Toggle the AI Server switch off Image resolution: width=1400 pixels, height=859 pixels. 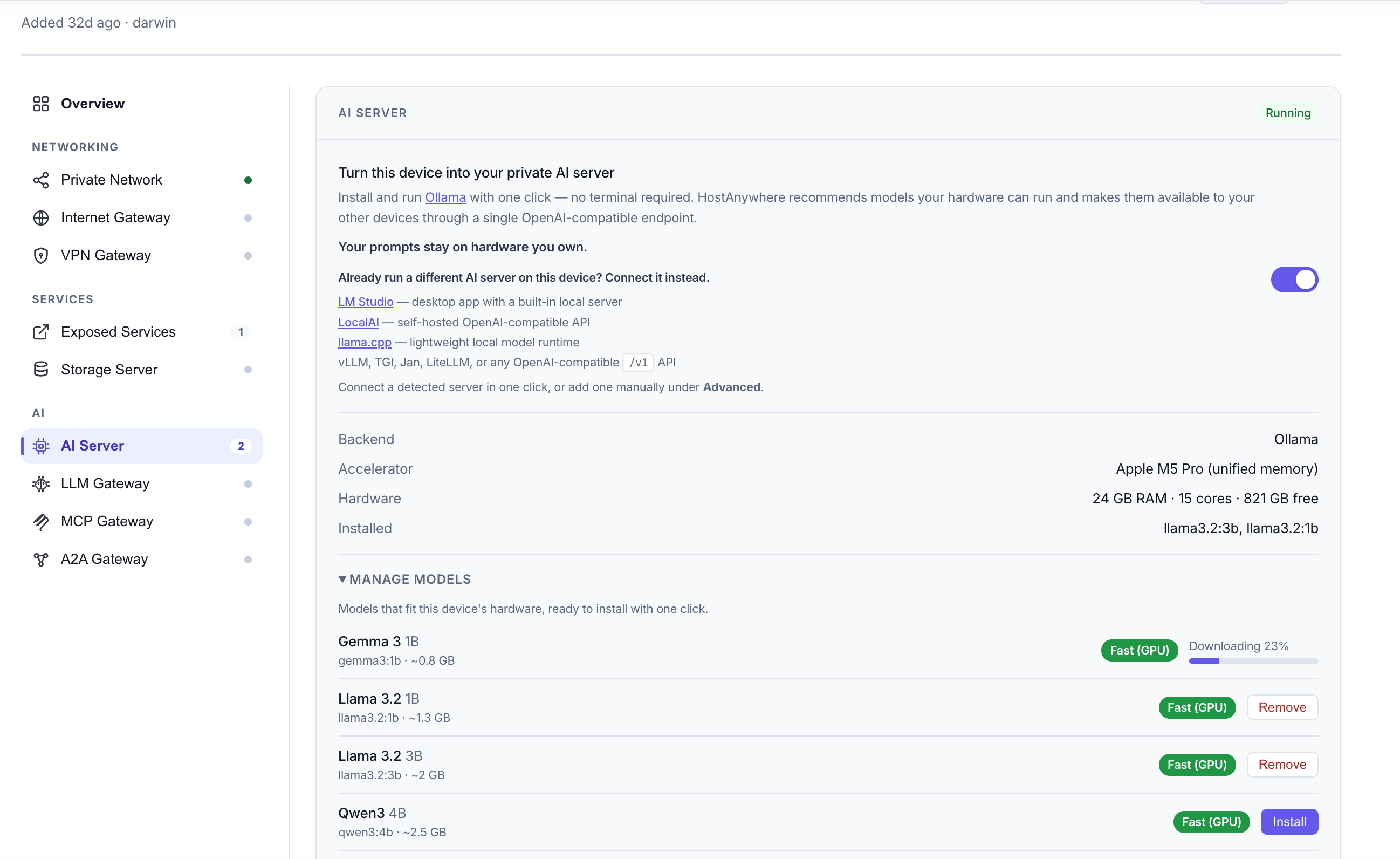pyautogui.click(x=1294, y=279)
